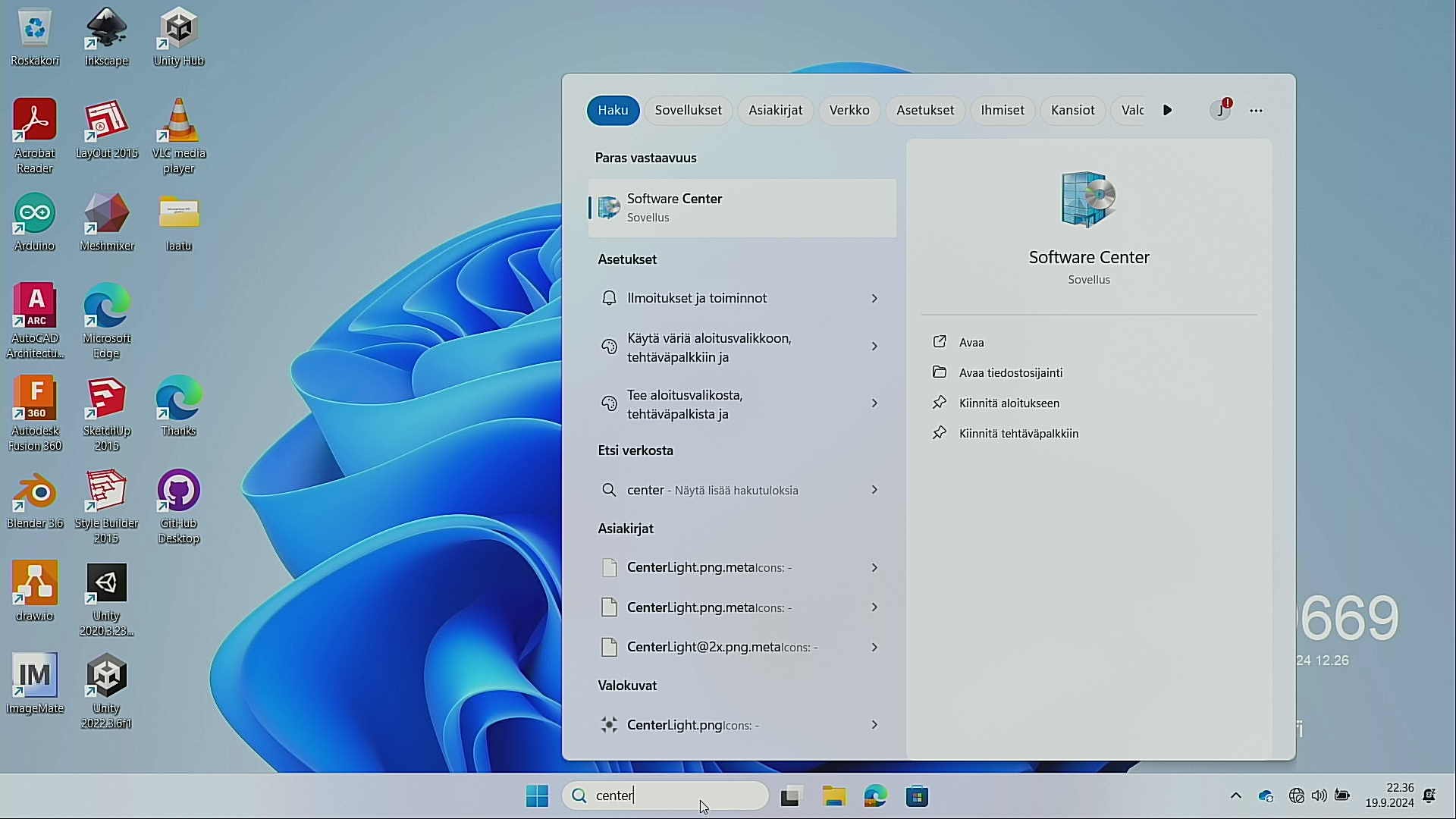The height and width of the screenshot is (819, 1456).
Task: Select the Haku search filter tab
Action: click(613, 111)
